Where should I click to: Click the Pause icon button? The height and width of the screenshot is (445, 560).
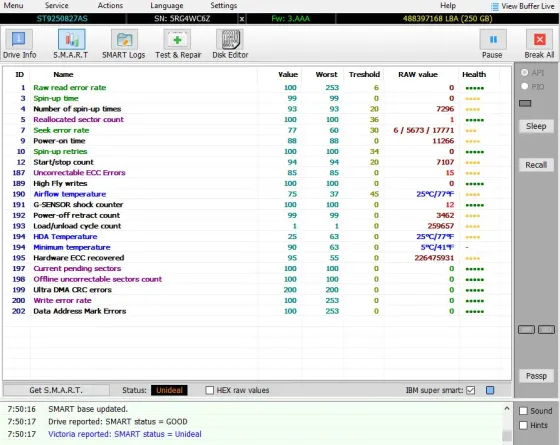492,40
